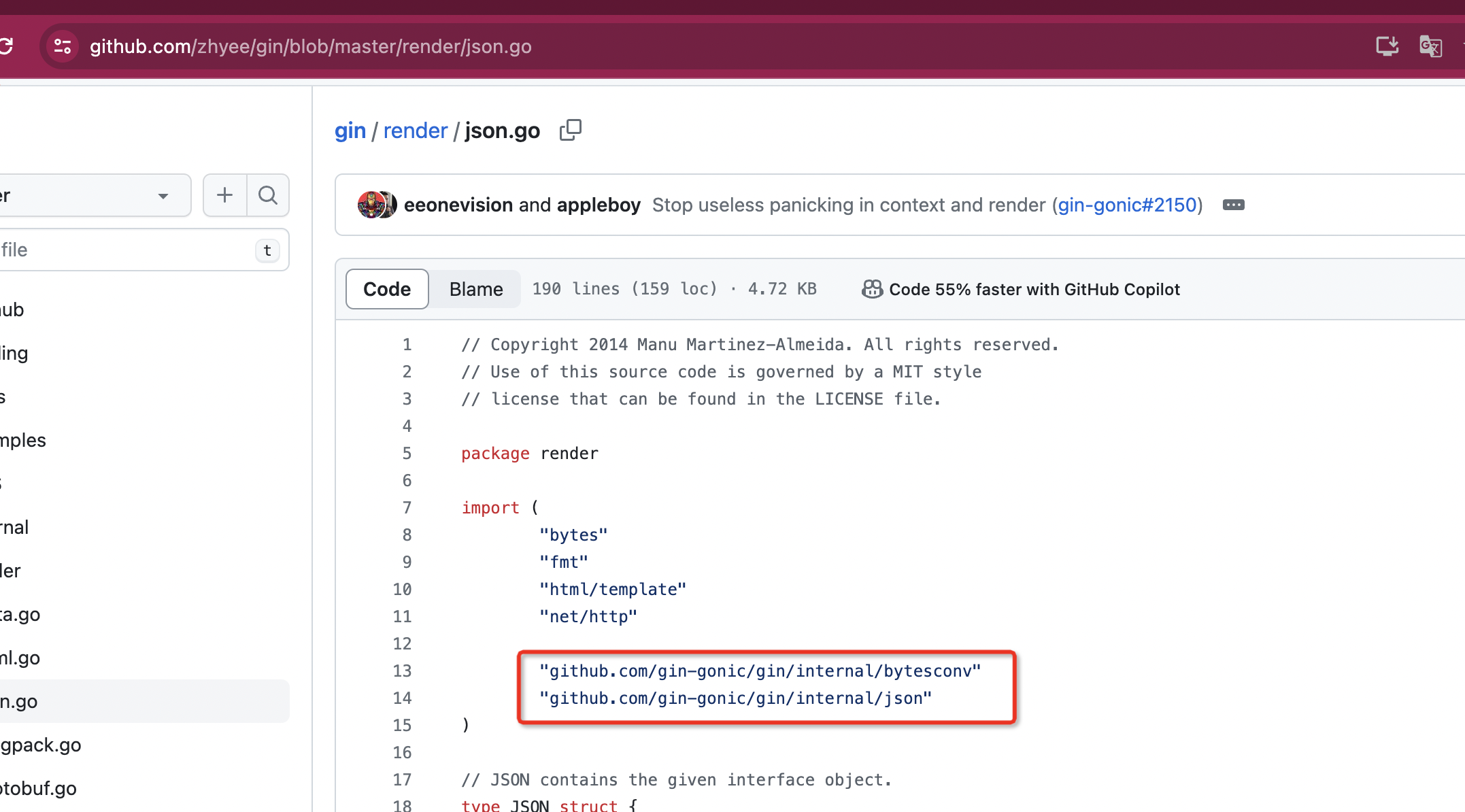
Task: Open the examples folder in file tree
Action: click(x=23, y=440)
